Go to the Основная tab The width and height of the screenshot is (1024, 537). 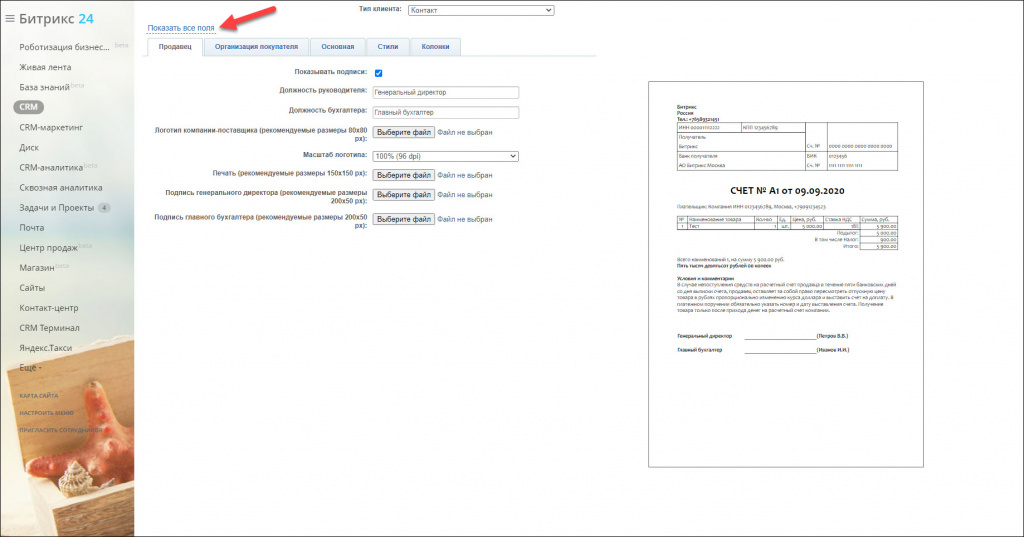click(x=337, y=46)
